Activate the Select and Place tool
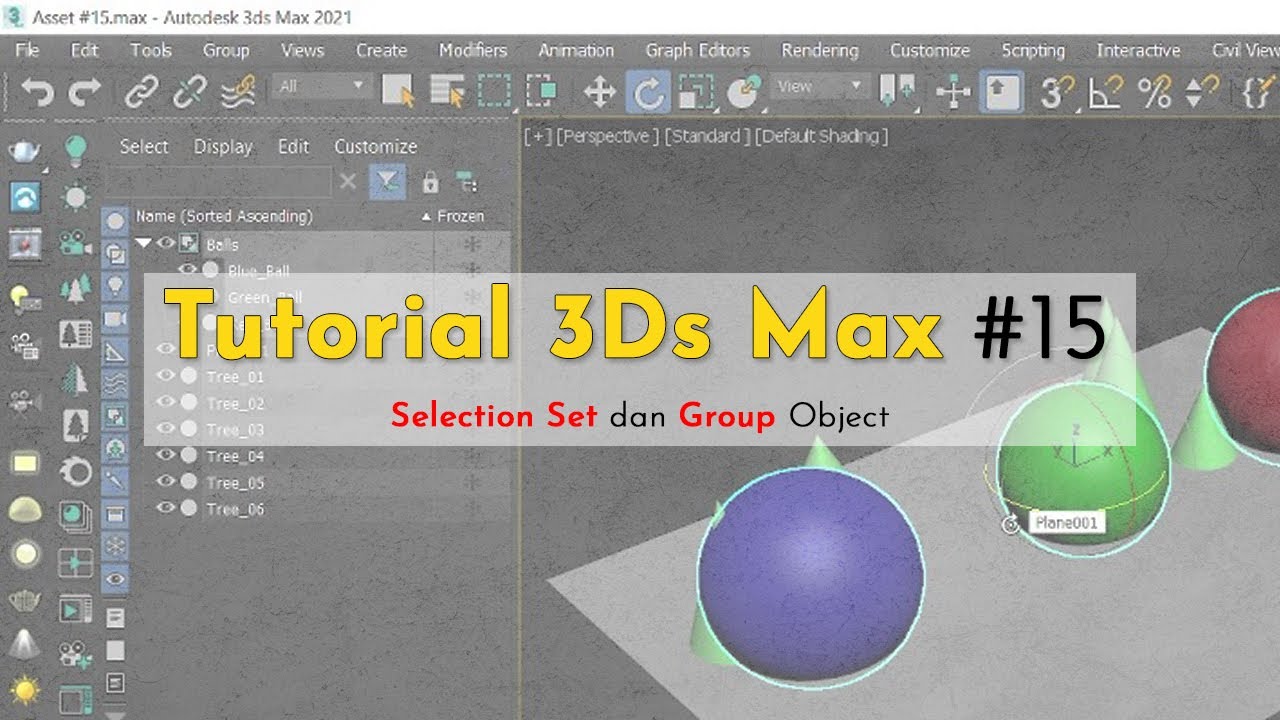Screen dimensions: 1280x720 743,93
